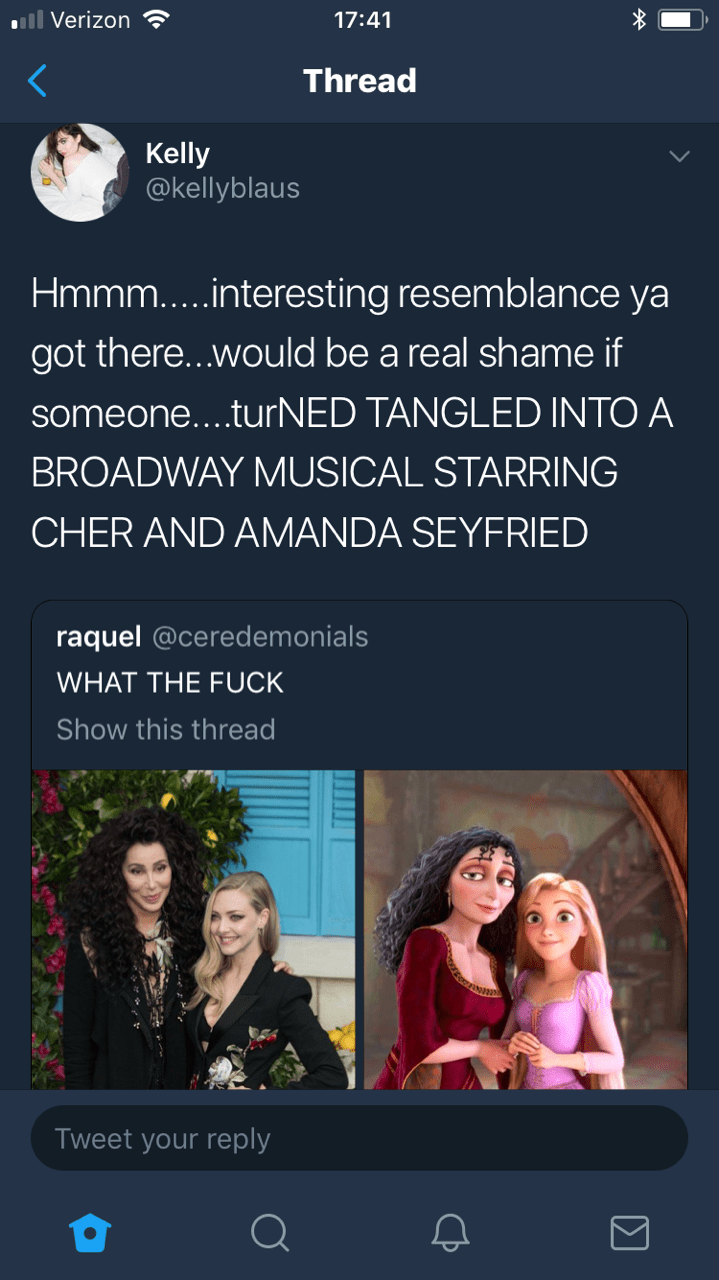Viewport: 719px width, 1280px height.
Task: Open the quoted tweet from raquel
Action: pos(358,659)
